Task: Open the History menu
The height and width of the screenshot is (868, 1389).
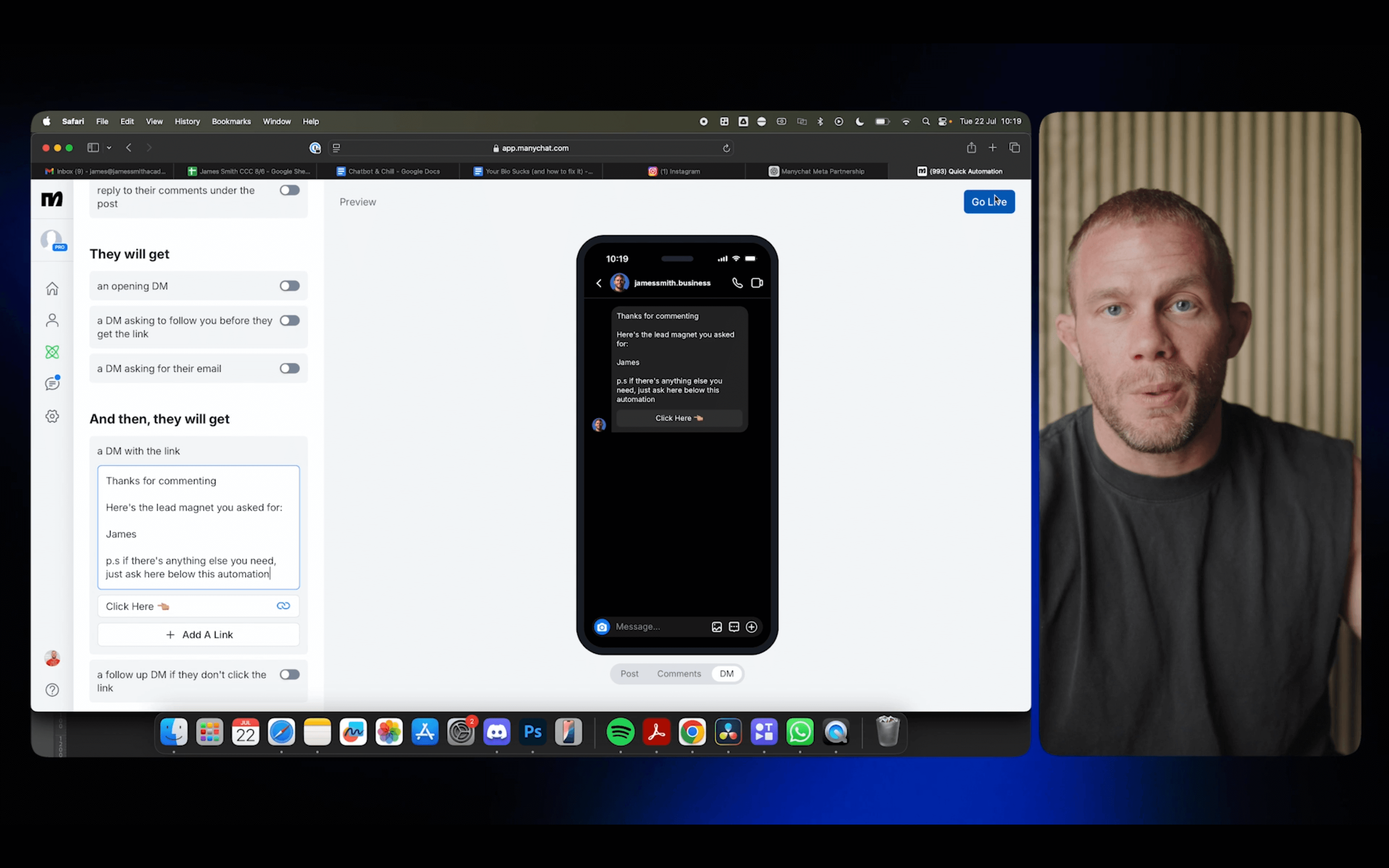Action: pyautogui.click(x=187, y=122)
